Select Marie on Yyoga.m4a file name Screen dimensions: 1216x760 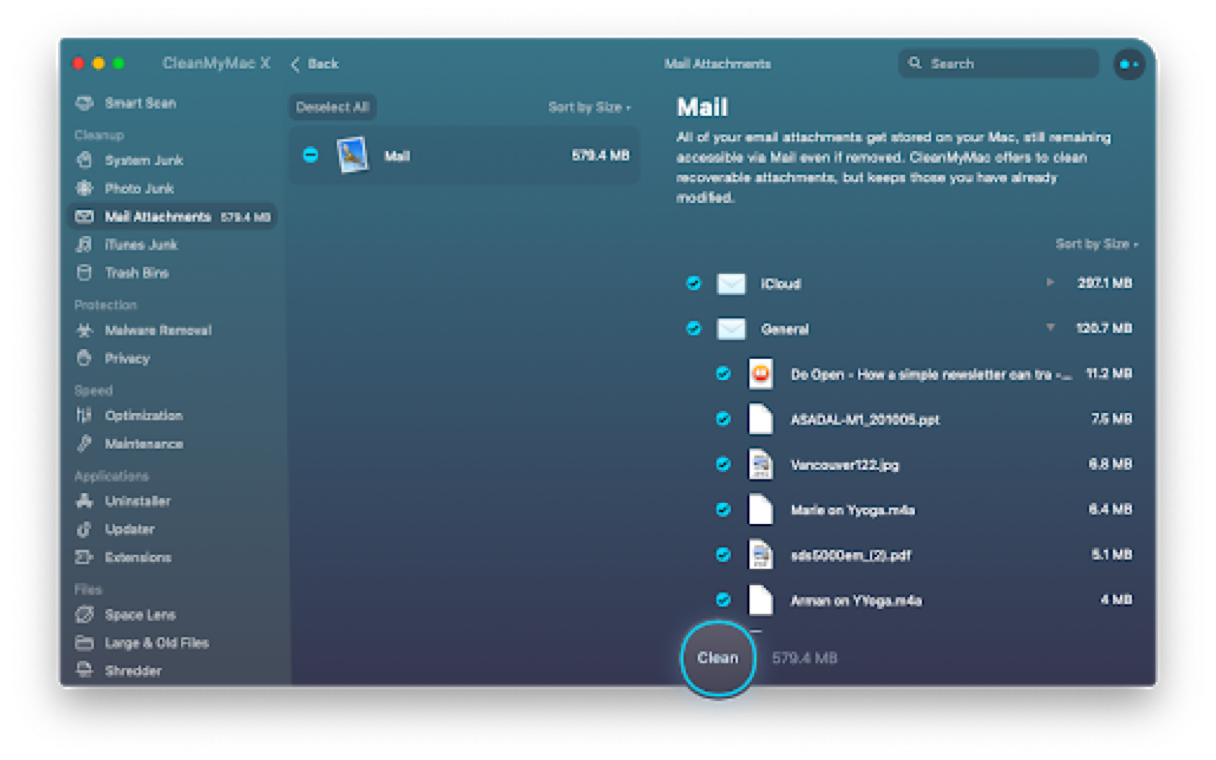[853, 510]
